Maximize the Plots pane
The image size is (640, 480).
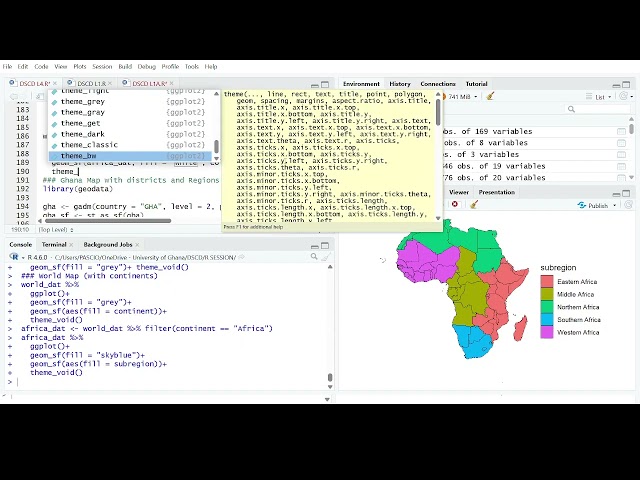point(626,193)
